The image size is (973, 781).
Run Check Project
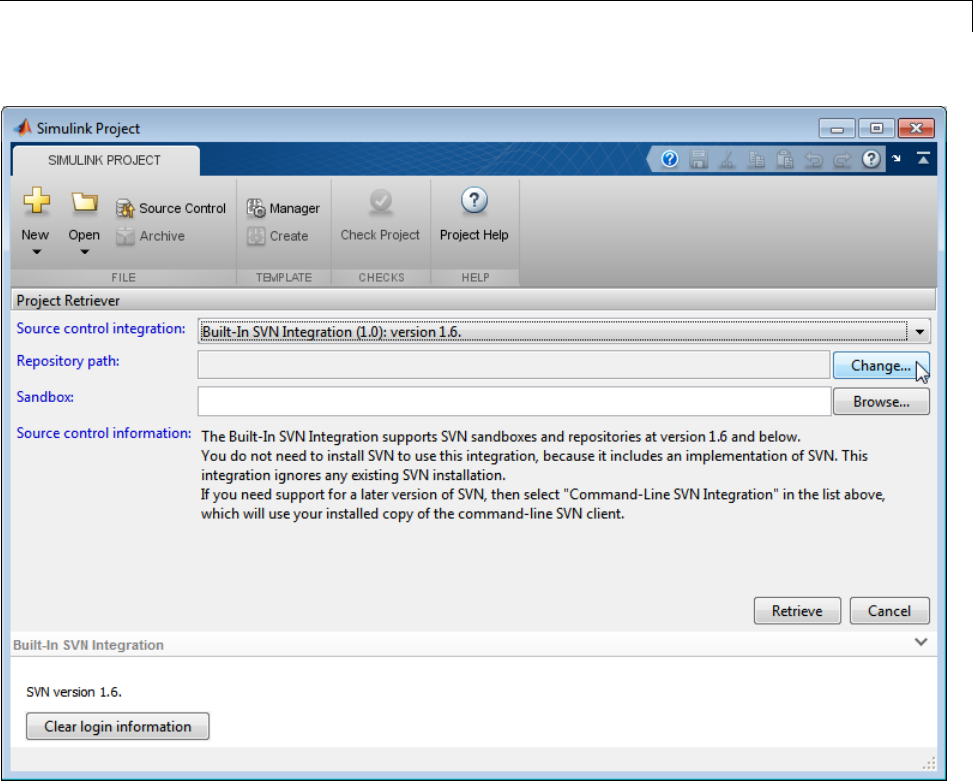pos(380,215)
